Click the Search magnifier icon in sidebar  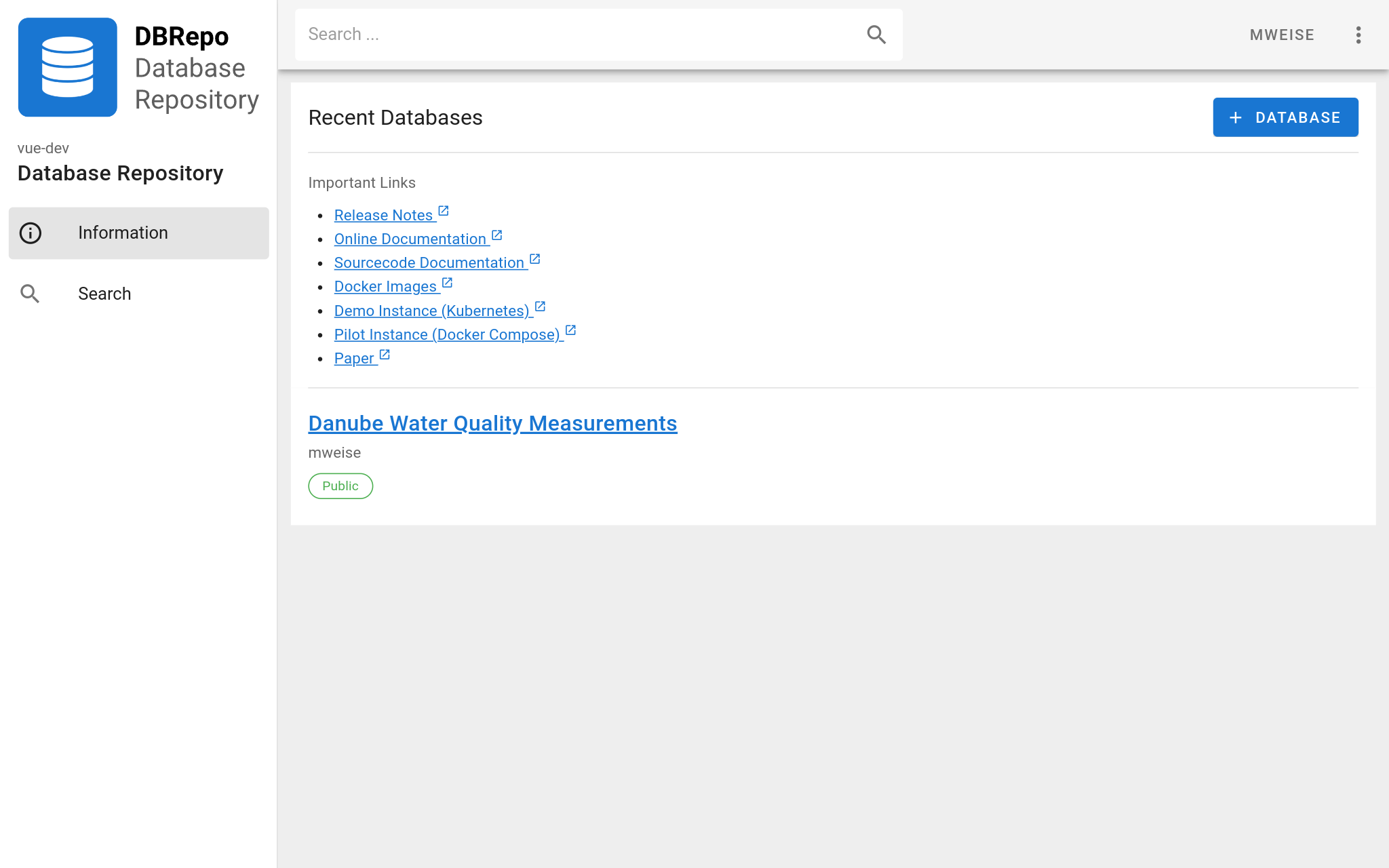click(x=30, y=294)
